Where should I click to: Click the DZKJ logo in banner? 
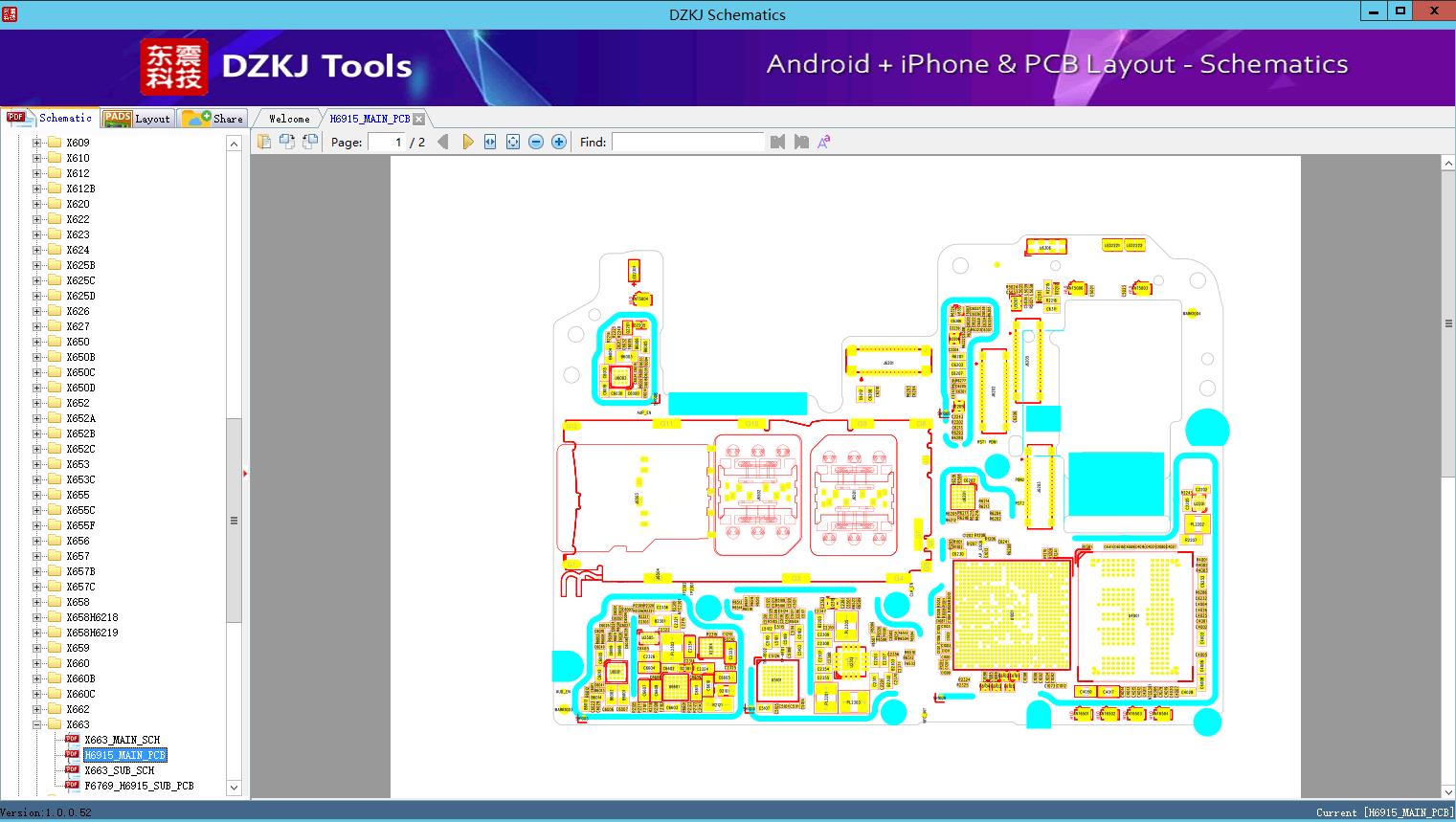(x=174, y=67)
